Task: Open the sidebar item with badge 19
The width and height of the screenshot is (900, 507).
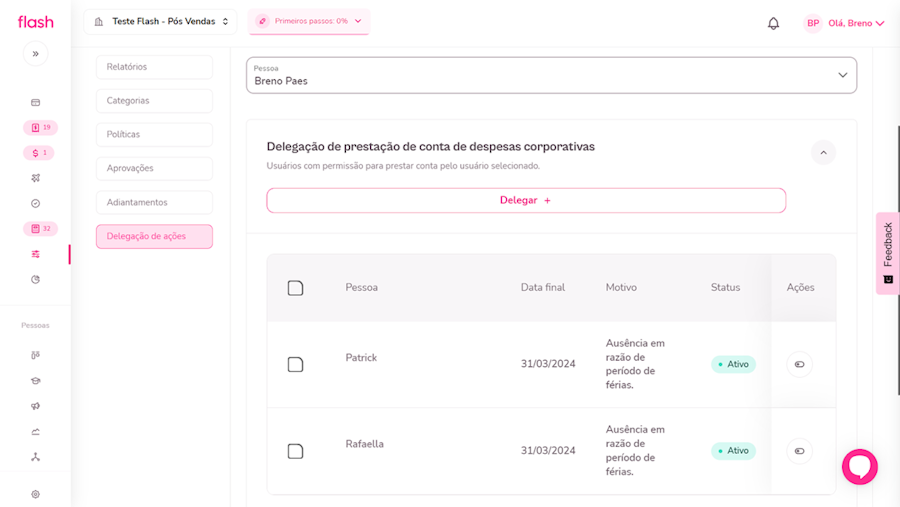Action: pyautogui.click(x=40, y=127)
